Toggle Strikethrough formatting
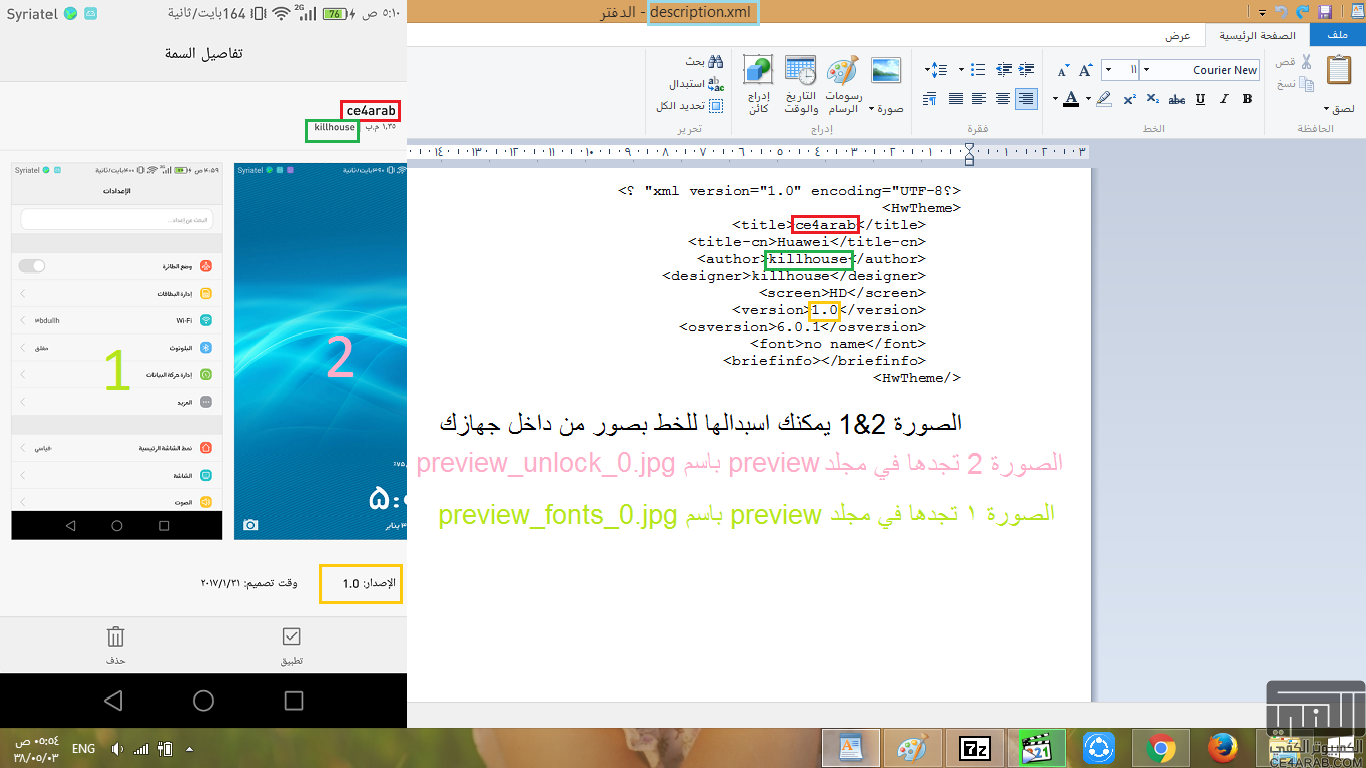This screenshot has height=768, width=1366. click(1177, 99)
